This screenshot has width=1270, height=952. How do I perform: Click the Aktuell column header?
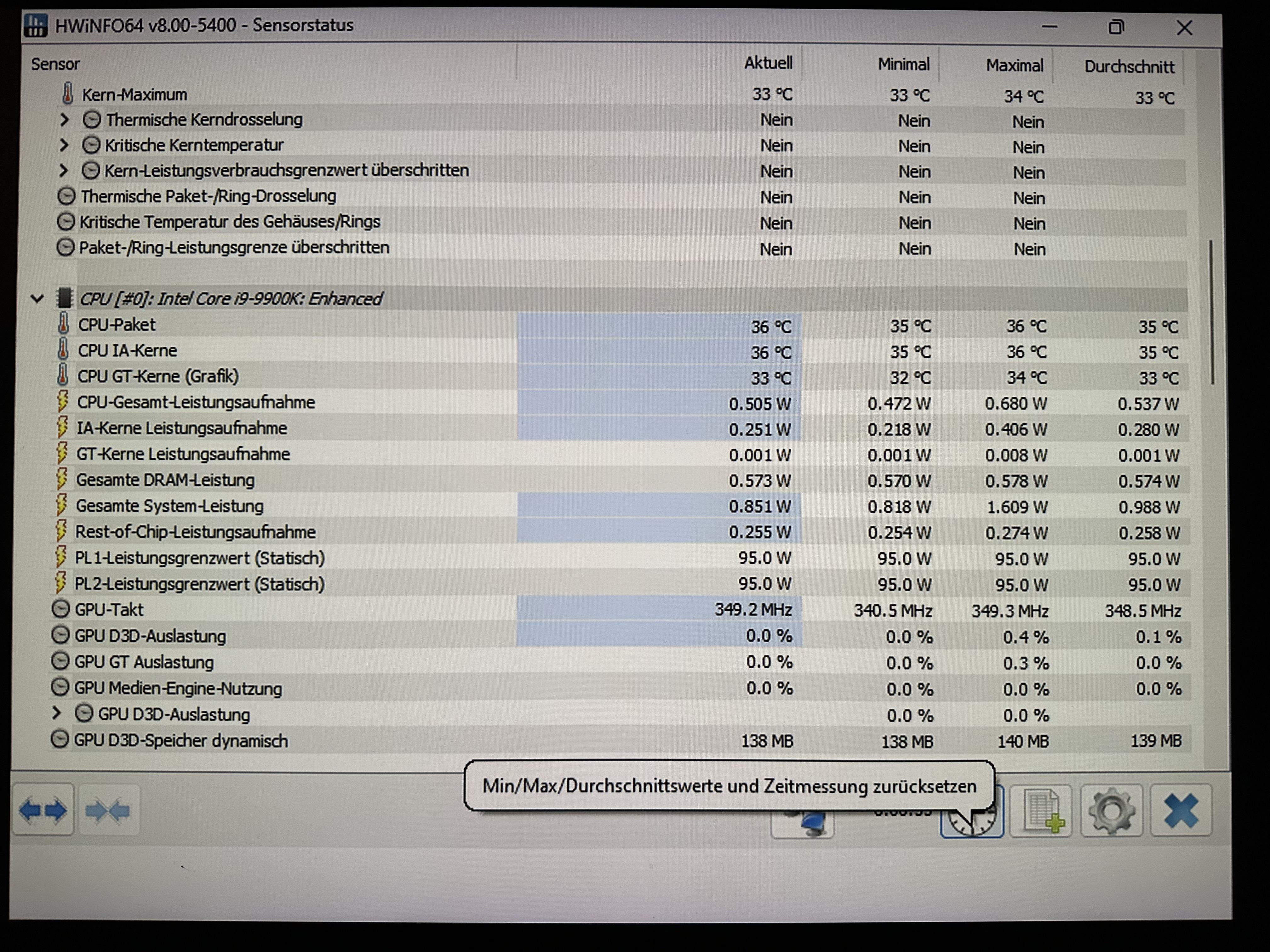[x=768, y=63]
